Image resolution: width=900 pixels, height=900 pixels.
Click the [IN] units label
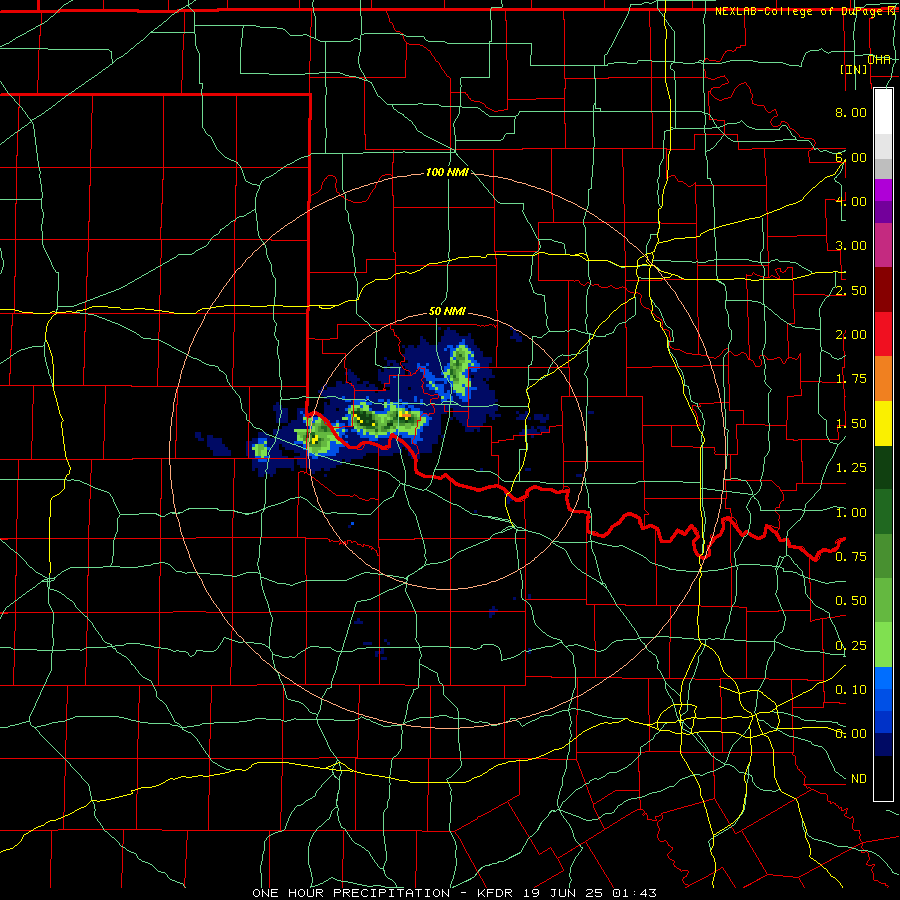(854, 69)
